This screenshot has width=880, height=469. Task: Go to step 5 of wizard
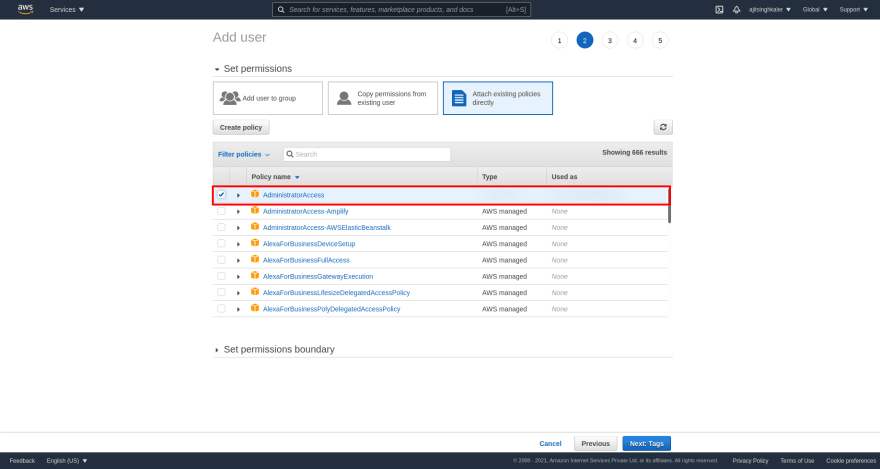coord(660,40)
